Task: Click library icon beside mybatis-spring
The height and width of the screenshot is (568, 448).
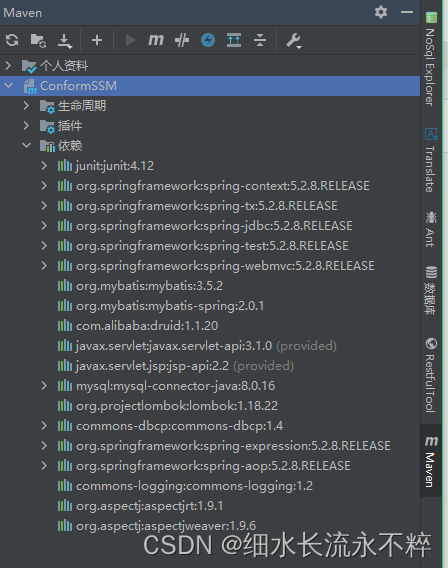Action: point(65,306)
